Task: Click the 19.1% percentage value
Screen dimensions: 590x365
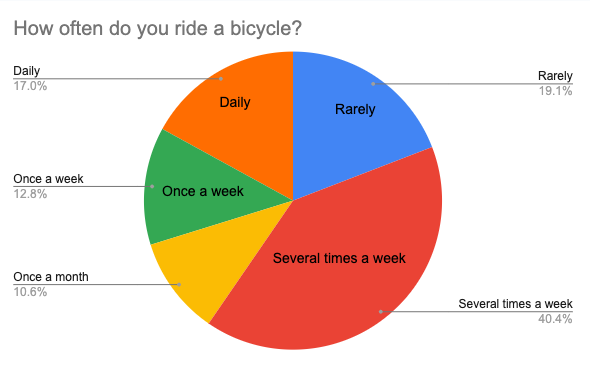Action: (x=555, y=91)
